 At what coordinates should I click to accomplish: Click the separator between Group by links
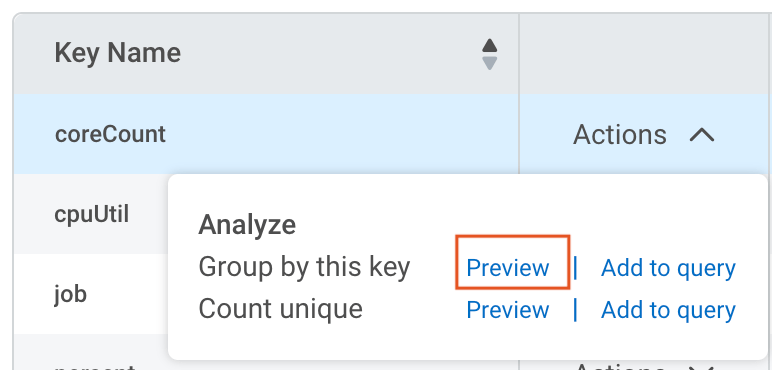575,268
